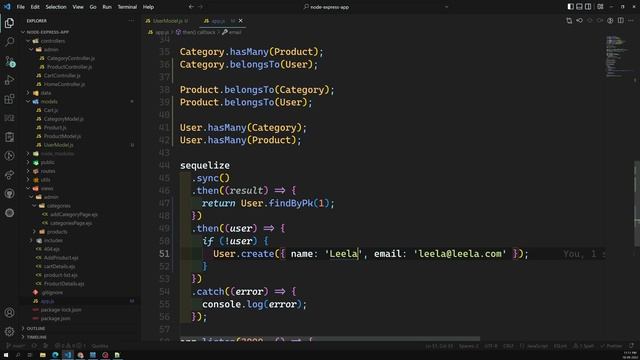Open the Search view in the activity bar

[9, 42]
